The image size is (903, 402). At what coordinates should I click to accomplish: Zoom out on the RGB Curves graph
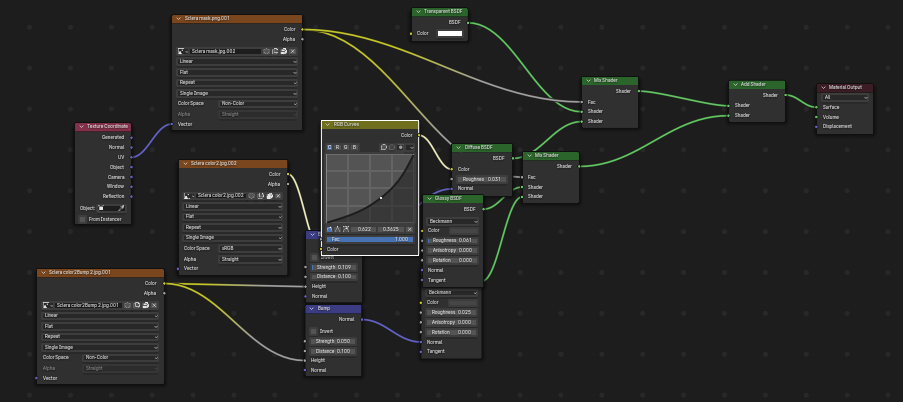[392, 147]
